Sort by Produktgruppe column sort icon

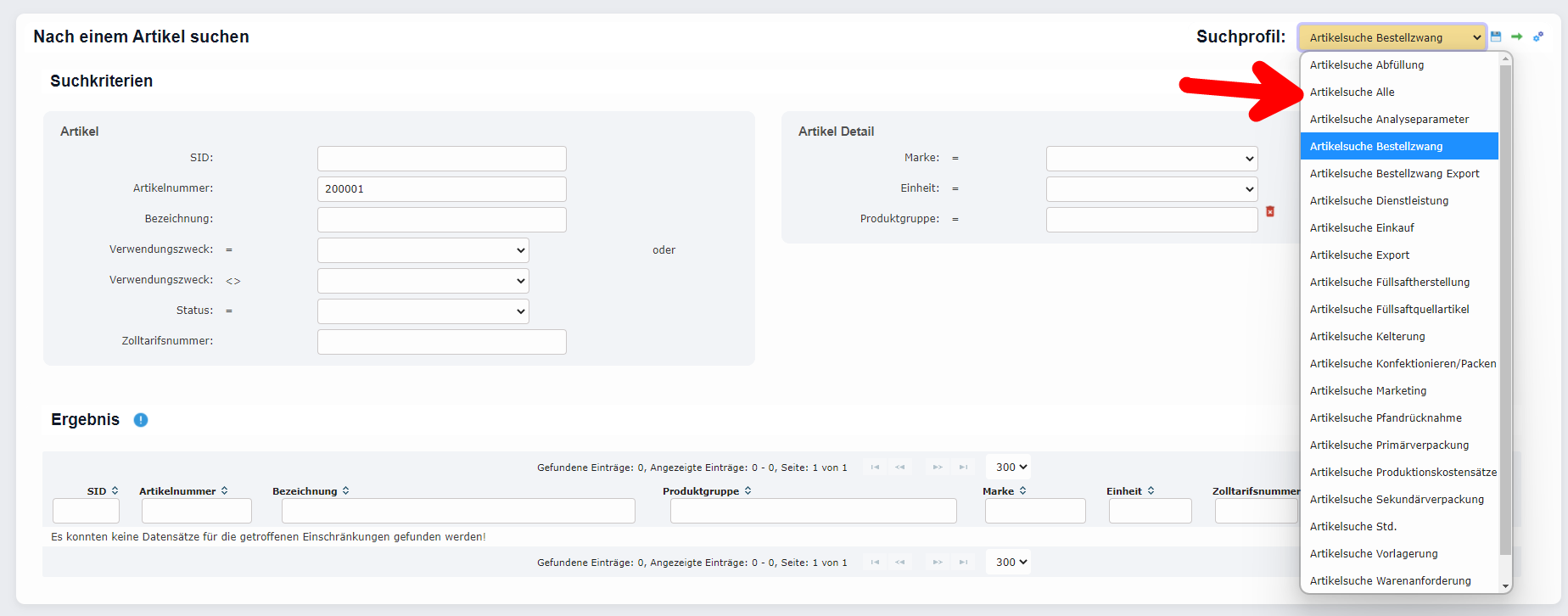748,490
